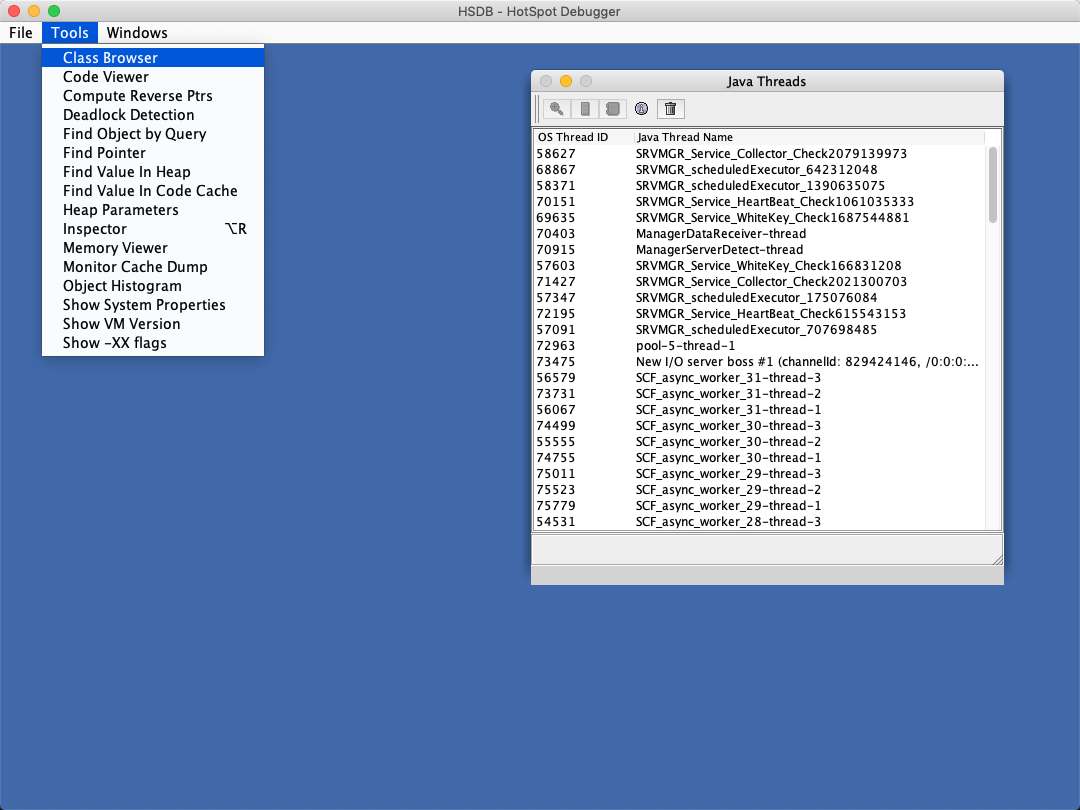This screenshot has width=1080, height=810.
Task: Select SCF_async_worker_29-thread-2 row
Action: click(x=760, y=490)
